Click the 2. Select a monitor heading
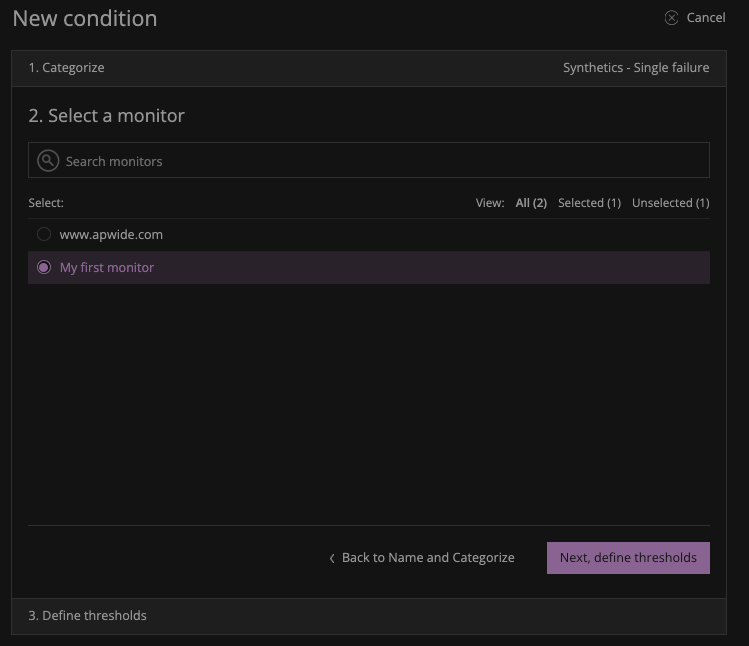 tap(106, 116)
